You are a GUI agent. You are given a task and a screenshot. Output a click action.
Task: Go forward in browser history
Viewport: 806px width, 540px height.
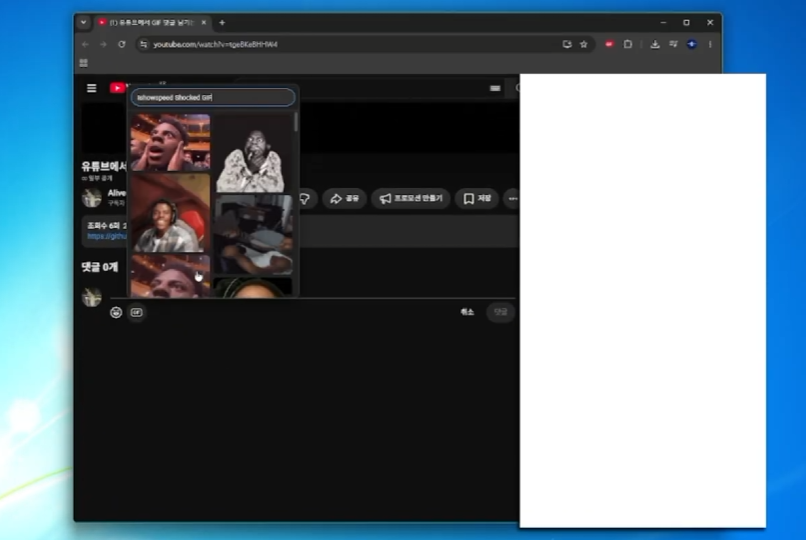[x=103, y=45]
